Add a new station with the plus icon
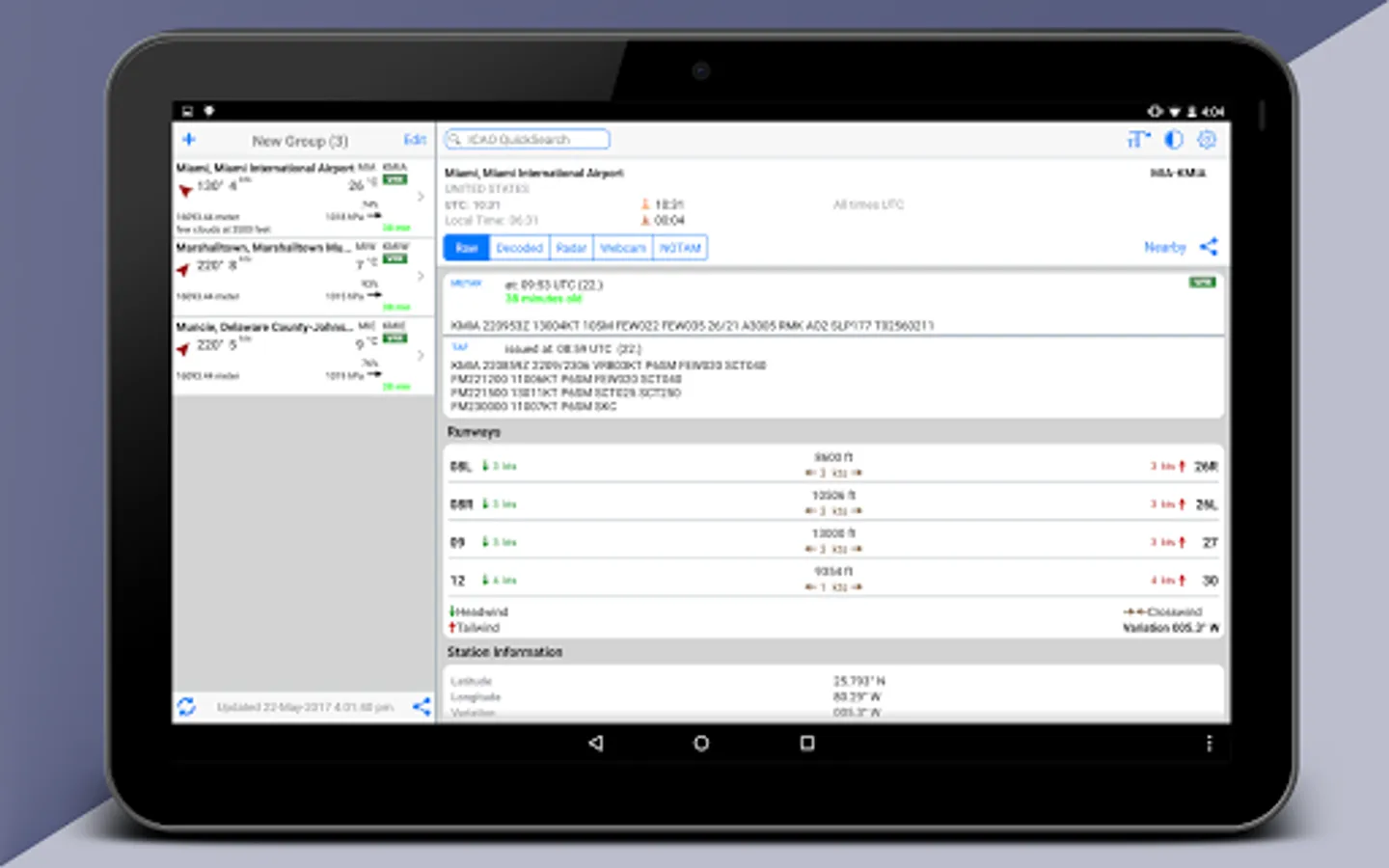Viewport: 1389px width, 868px height. coord(189,140)
